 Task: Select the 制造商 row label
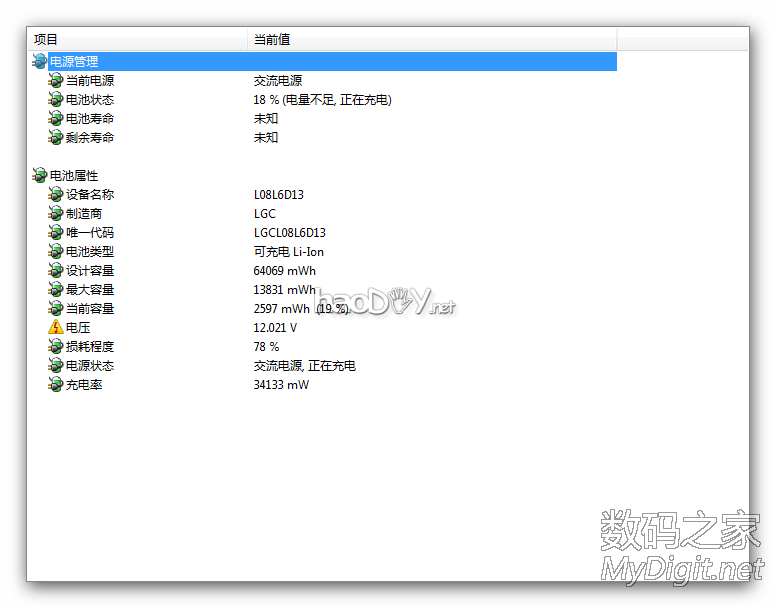[x=84, y=214]
